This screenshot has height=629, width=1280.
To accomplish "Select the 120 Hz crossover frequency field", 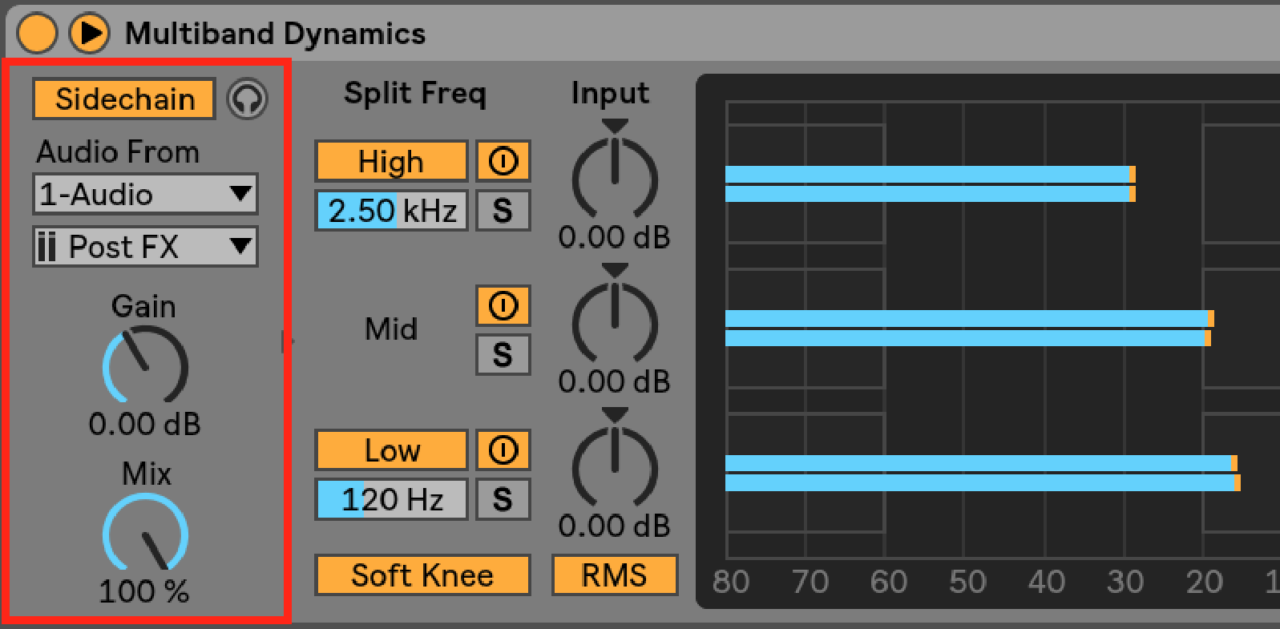I will coord(390,498).
